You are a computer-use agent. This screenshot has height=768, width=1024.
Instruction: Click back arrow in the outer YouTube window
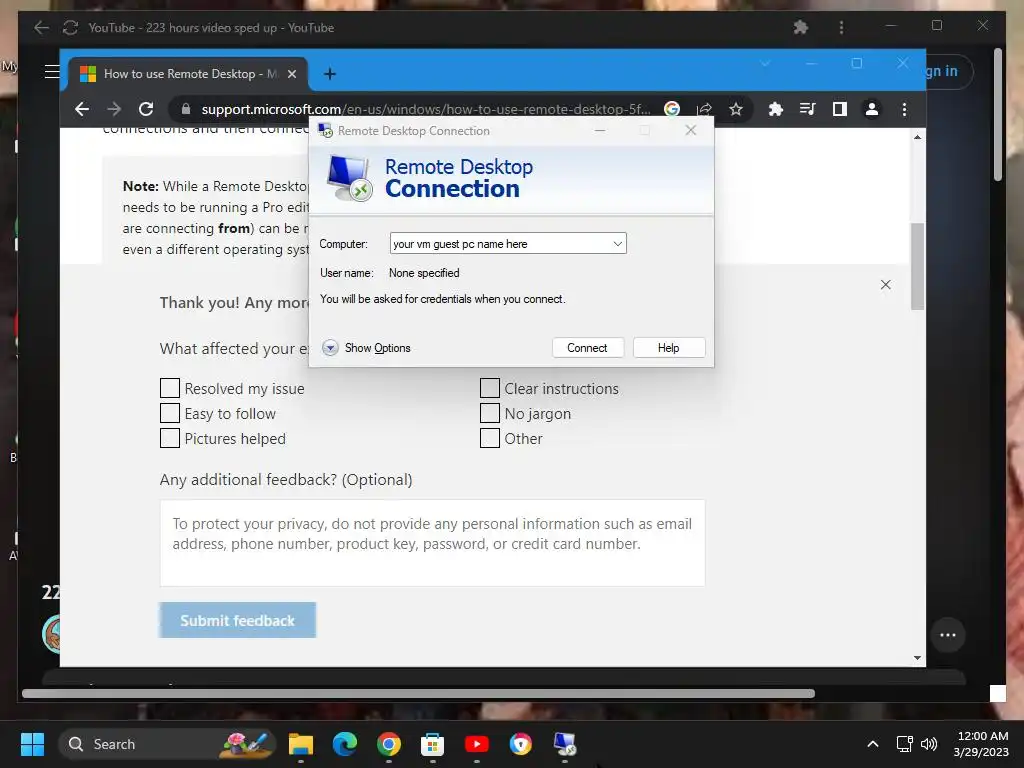coord(41,27)
